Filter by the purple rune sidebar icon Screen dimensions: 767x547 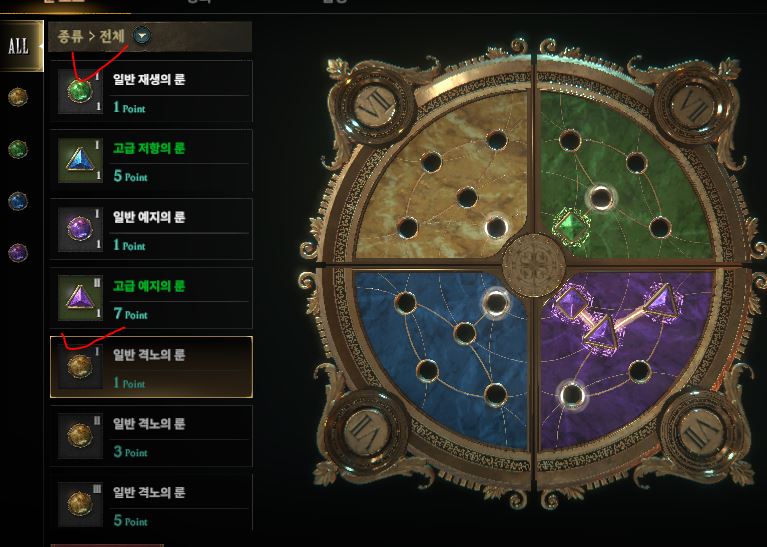[x=18, y=252]
